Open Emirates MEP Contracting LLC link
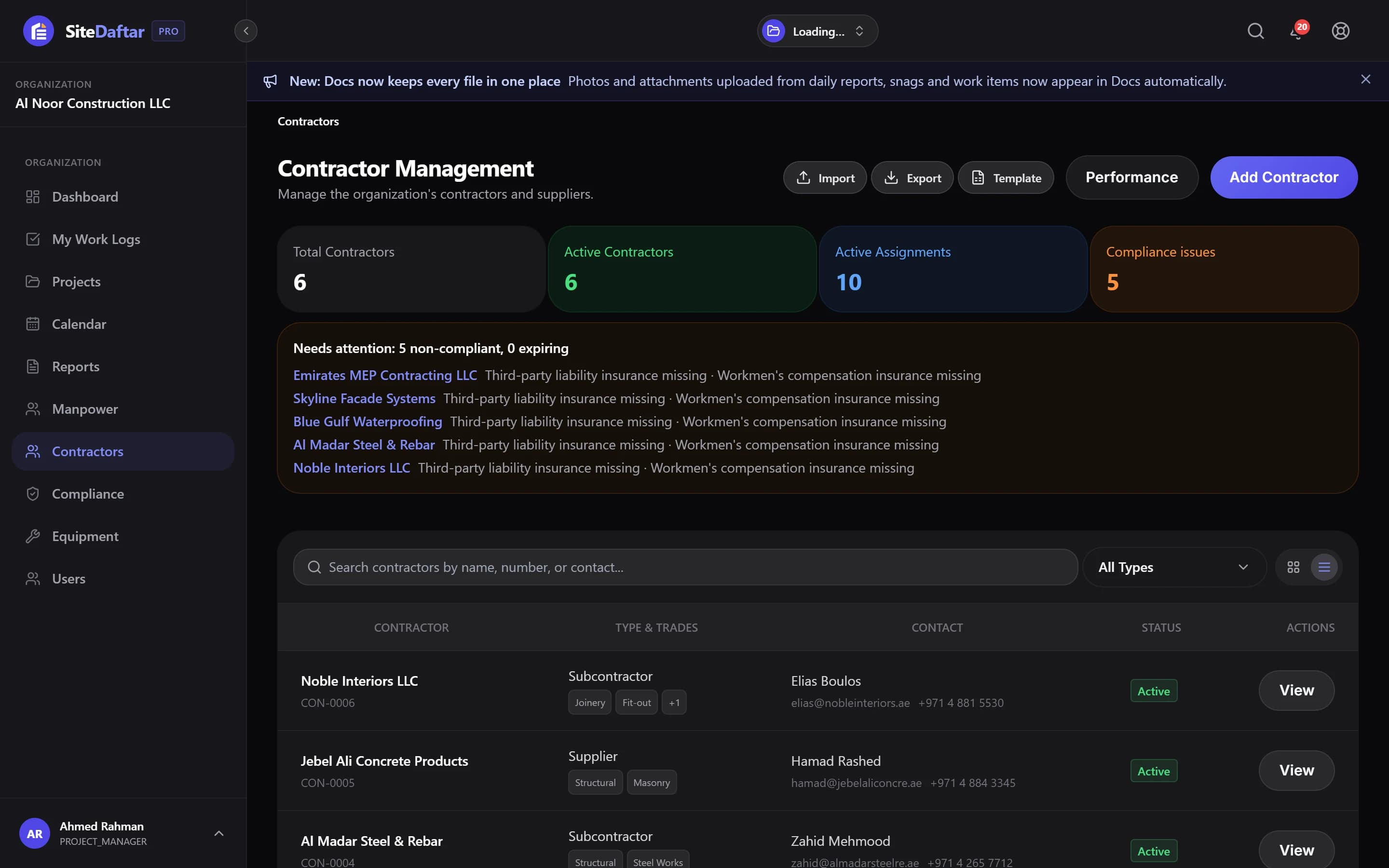The height and width of the screenshot is (868, 1389). [x=385, y=376]
